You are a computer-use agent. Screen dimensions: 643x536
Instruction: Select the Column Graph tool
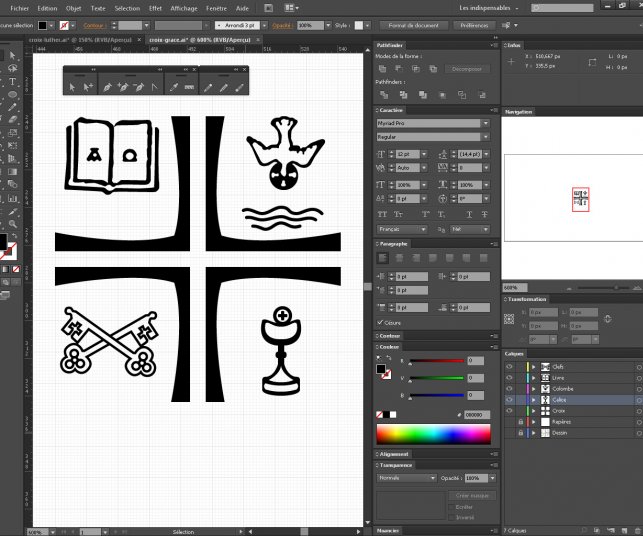coord(12,198)
